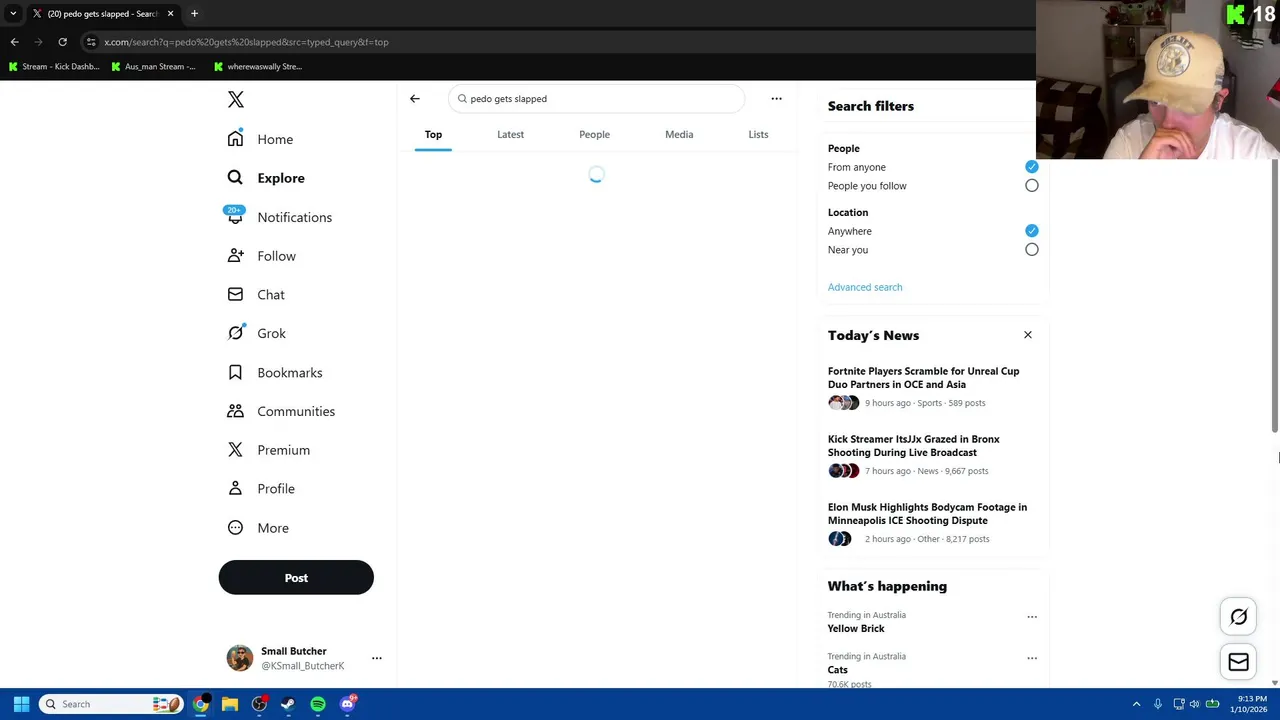This screenshot has height=720, width=1280.
Task: Close the Today's News panel
Action: tap(1027, 335)
